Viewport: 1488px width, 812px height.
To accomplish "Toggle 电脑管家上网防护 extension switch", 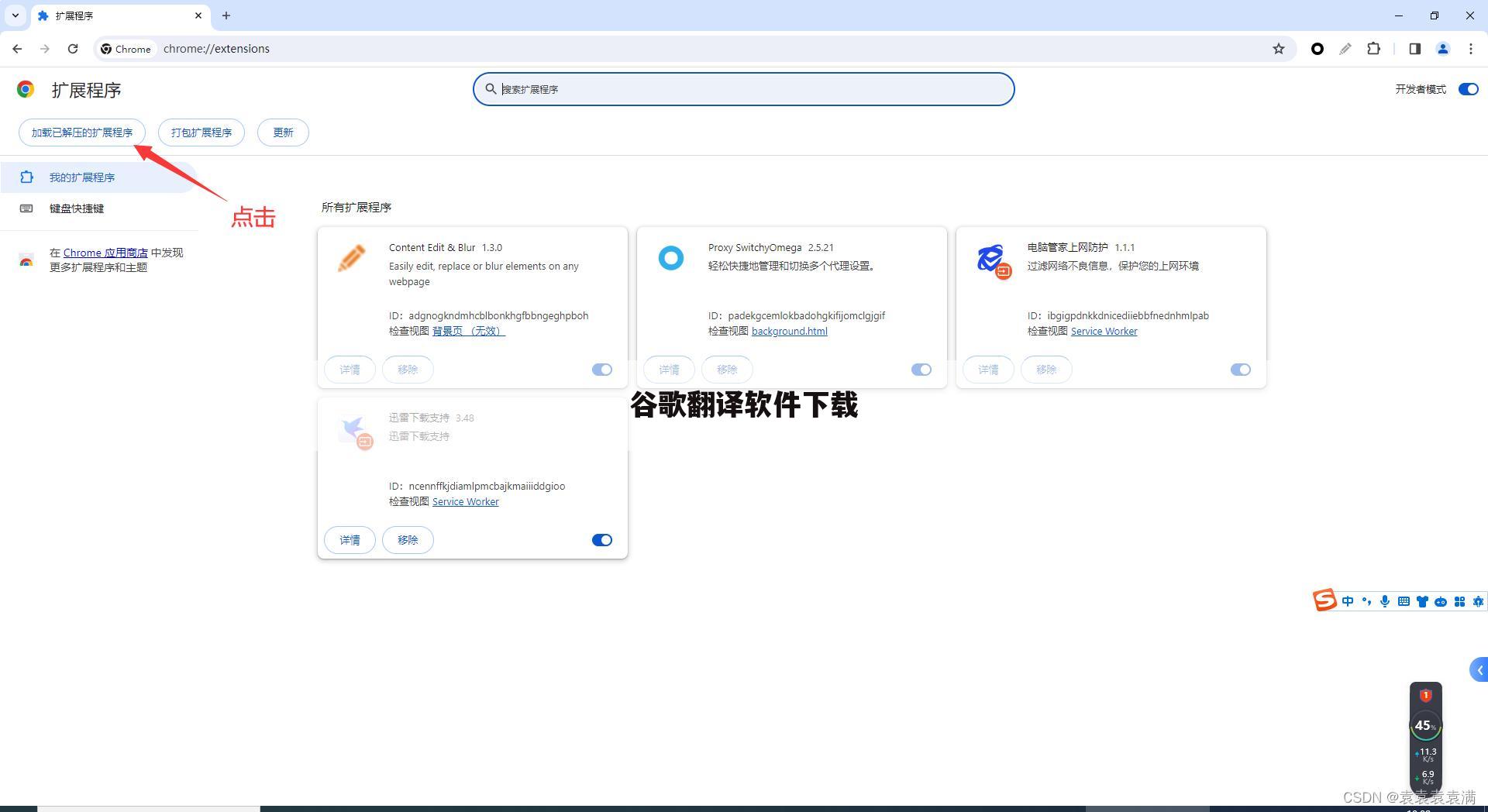I will point(1241,370).
